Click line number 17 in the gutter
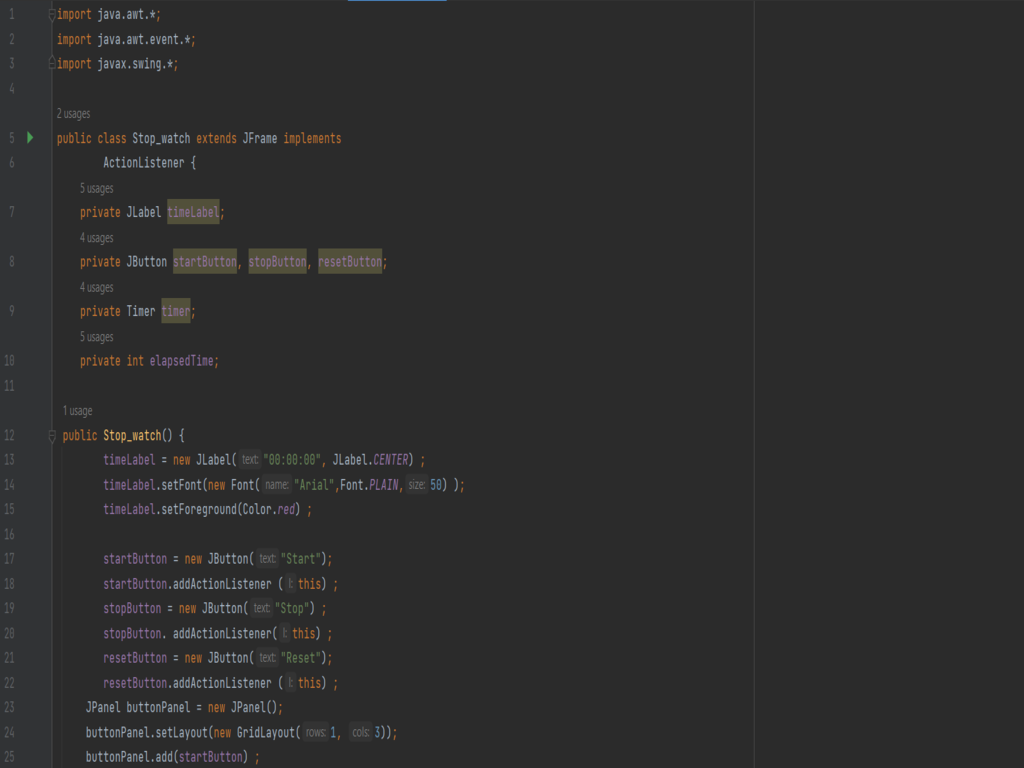 tap(9, 559)
